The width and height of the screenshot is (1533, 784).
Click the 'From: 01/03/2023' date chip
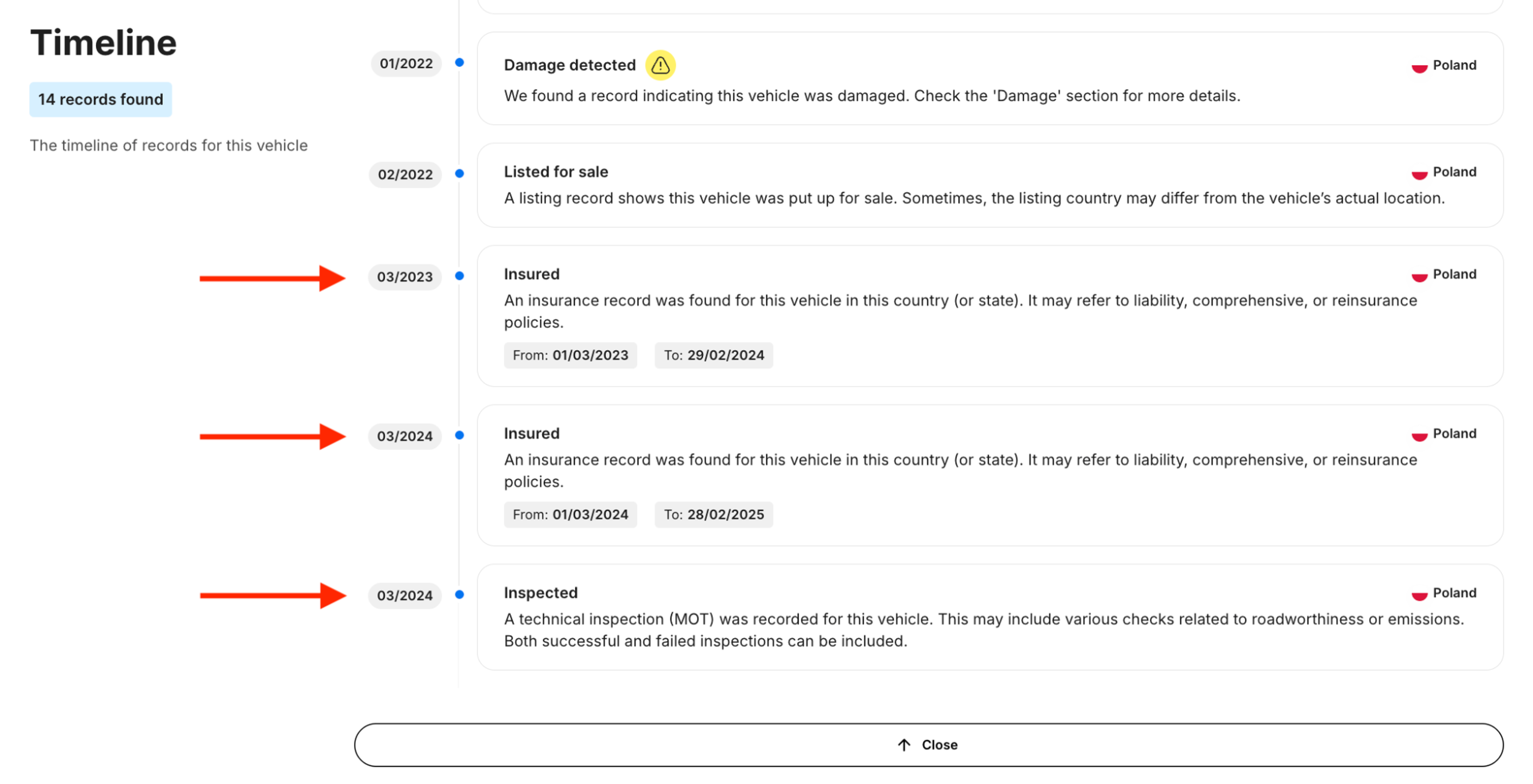tap(570, 355)
